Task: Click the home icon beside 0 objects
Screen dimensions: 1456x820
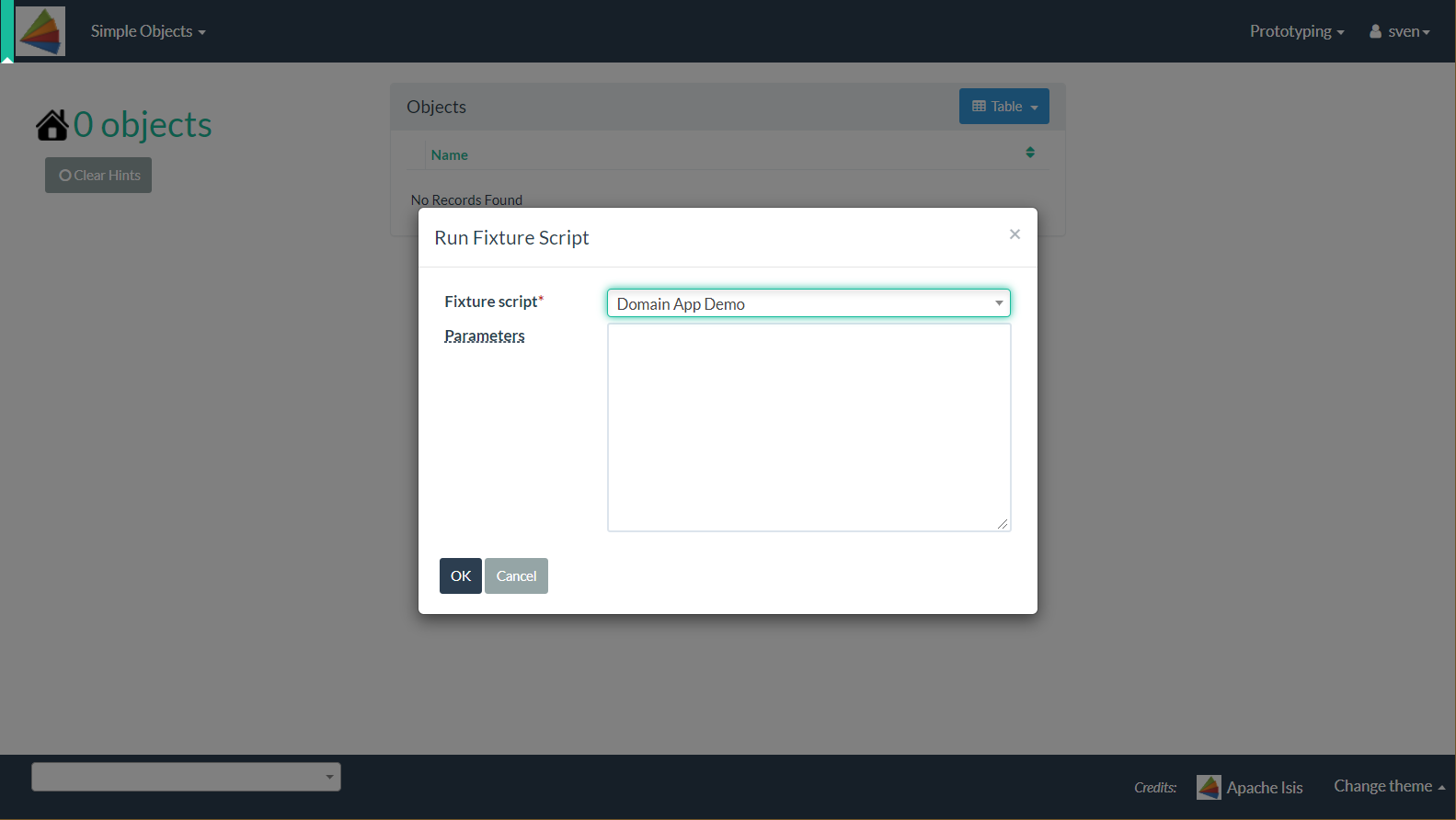Action: point(52,125)
